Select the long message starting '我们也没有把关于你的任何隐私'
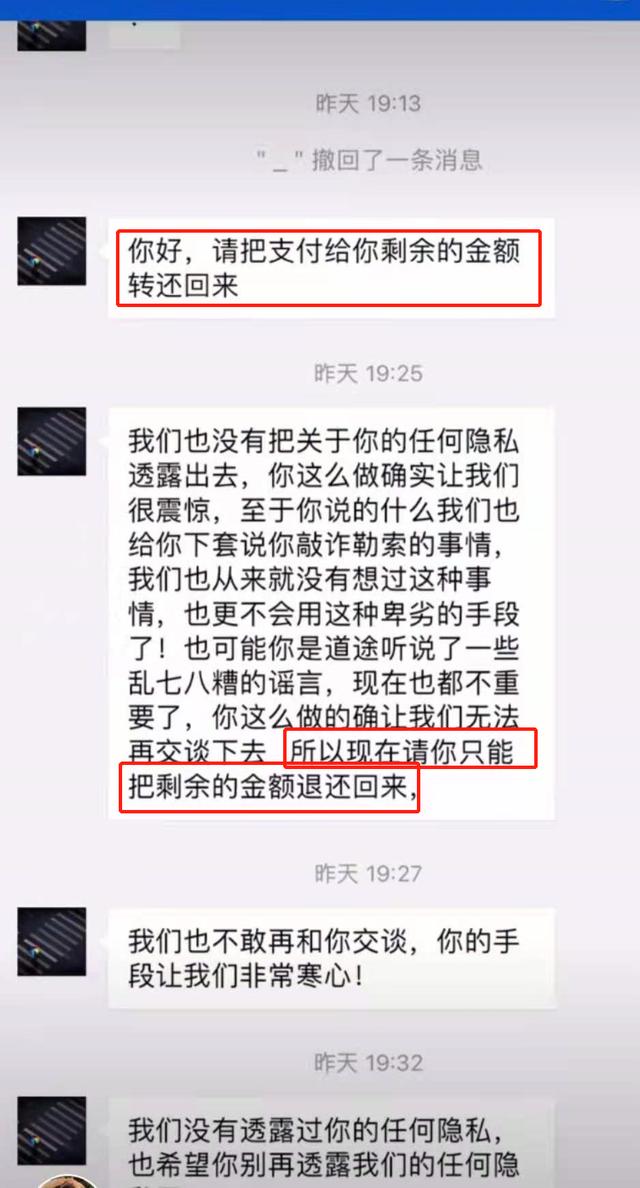 pyautogui.click(x=331, y=614)
